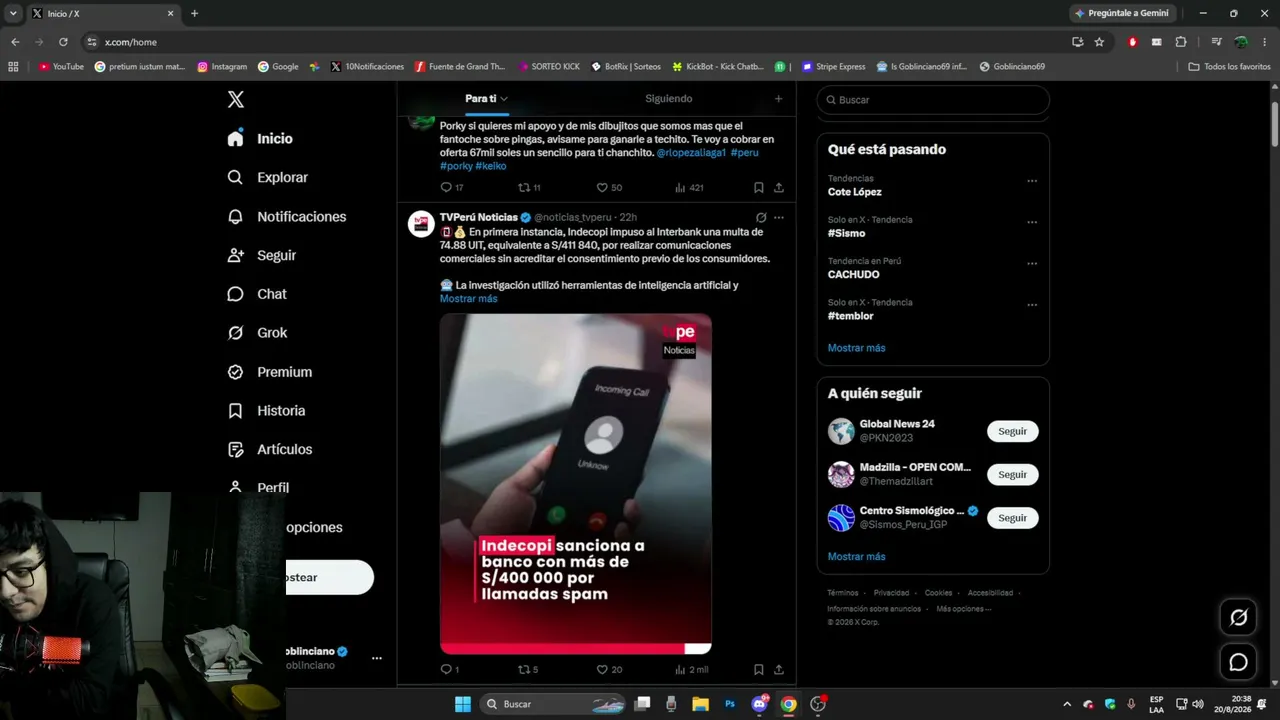Open Seguir in the sidebar
Viewport: 1280px width, 720px height.
[262, 255]
